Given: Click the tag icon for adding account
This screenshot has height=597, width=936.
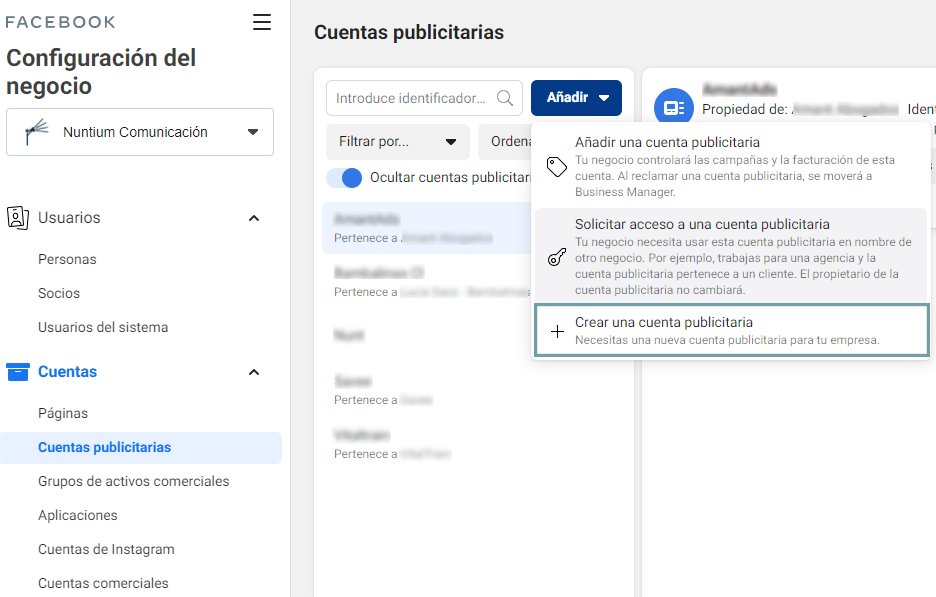Looking at the screenshot, I should [x=557, y=167].
